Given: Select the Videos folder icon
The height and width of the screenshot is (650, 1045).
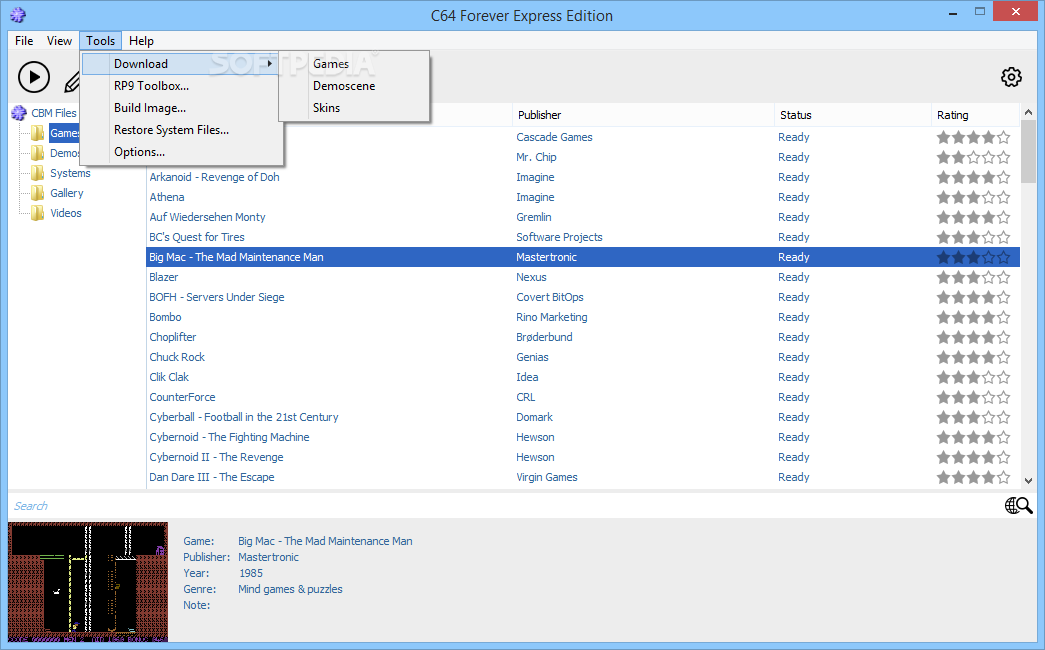Looking at the screenshot, I should (38, 213).
